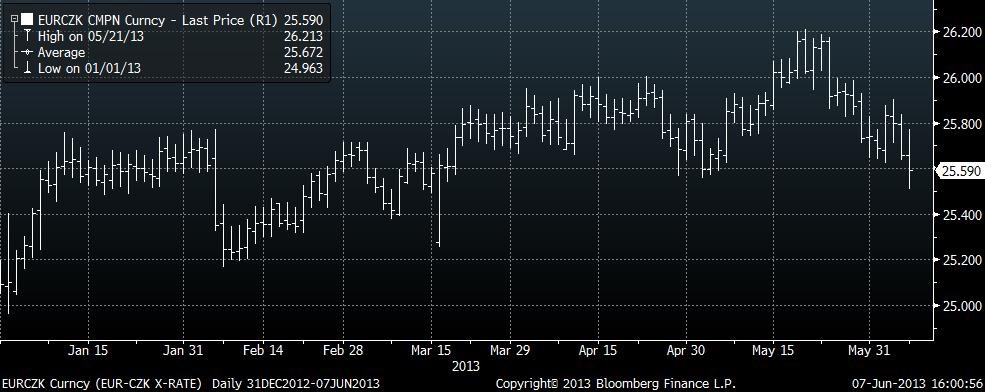Click the 25.672 average value
985x392 pixels.
point(303,53)
